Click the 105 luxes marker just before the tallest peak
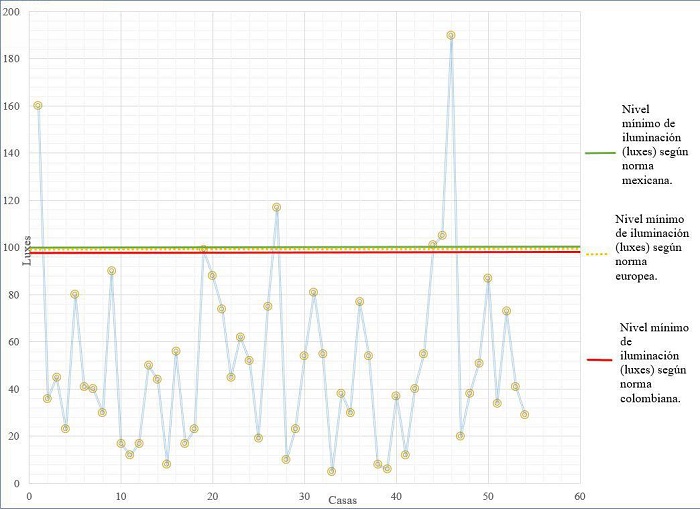Image resolution: width=700 pixels, height=510 pixels. (x=442, y=235)
